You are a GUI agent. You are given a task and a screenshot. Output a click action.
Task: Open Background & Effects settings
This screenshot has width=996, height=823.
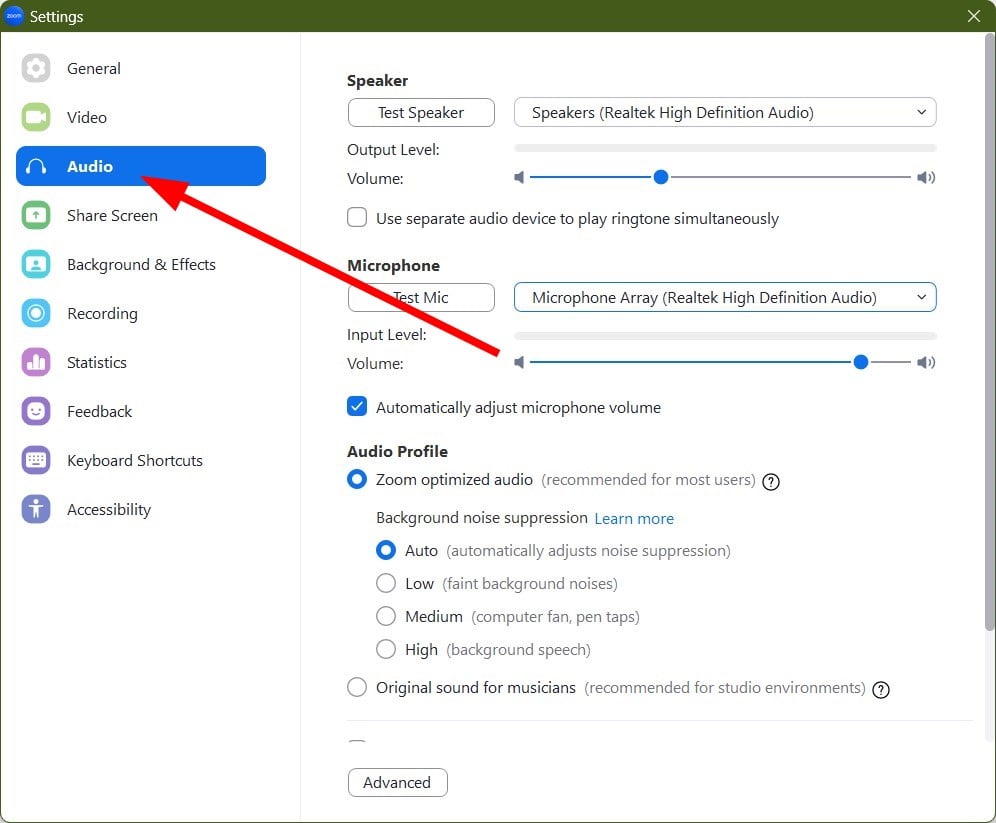tap(140, 264)
